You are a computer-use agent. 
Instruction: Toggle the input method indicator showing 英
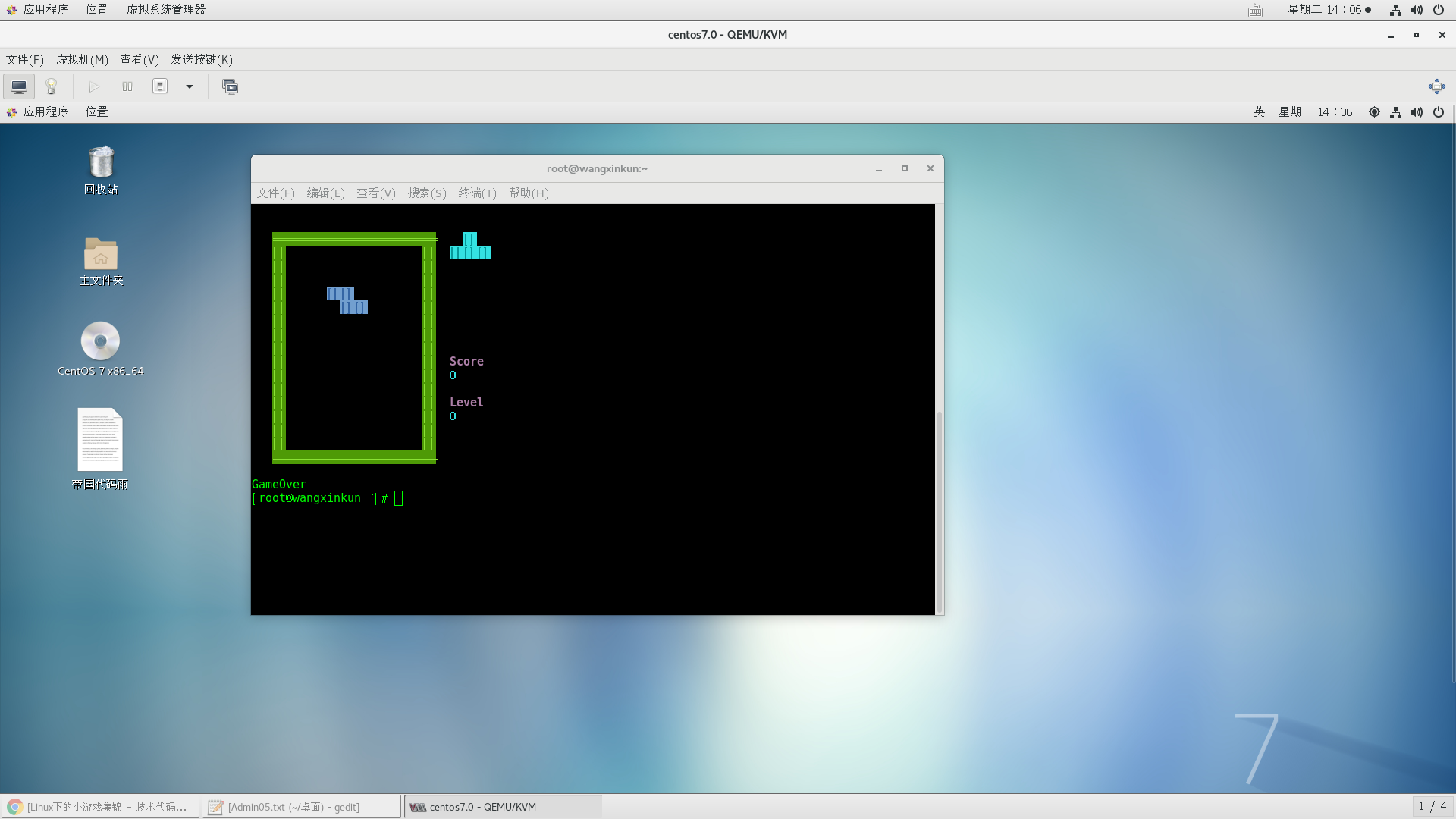tap(1259, 111)
